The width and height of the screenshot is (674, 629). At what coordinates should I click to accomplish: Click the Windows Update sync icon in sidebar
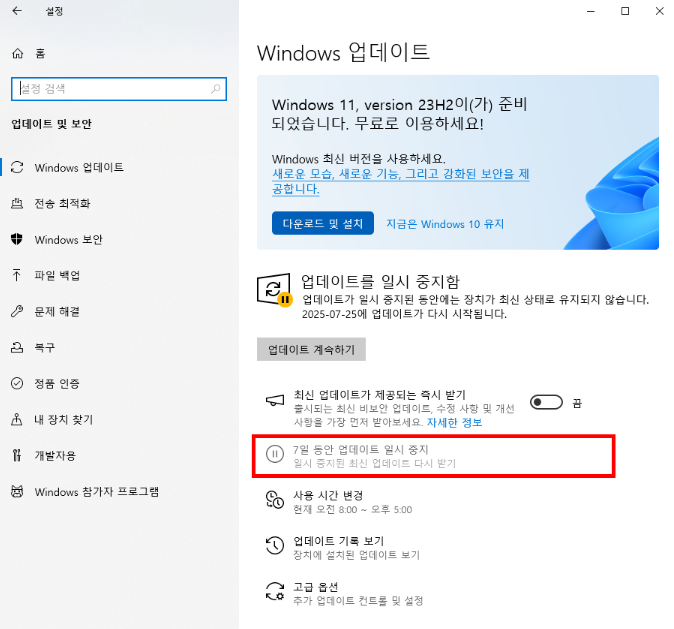17,167
